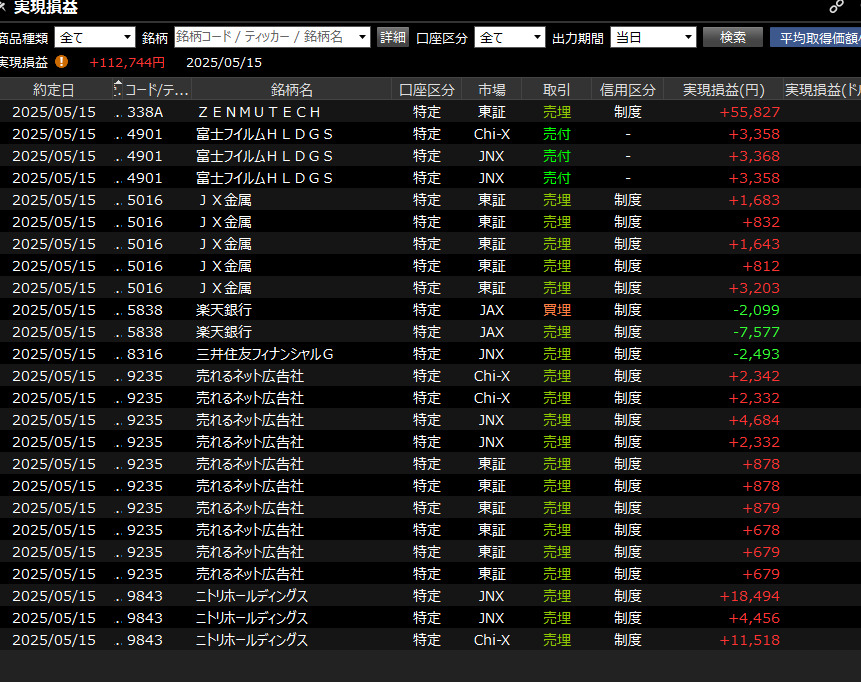The width and height of the screenshot is (861, 682).
Task: Select the 三井住友フィナンシャルG row name
Action: click(265, 354)
